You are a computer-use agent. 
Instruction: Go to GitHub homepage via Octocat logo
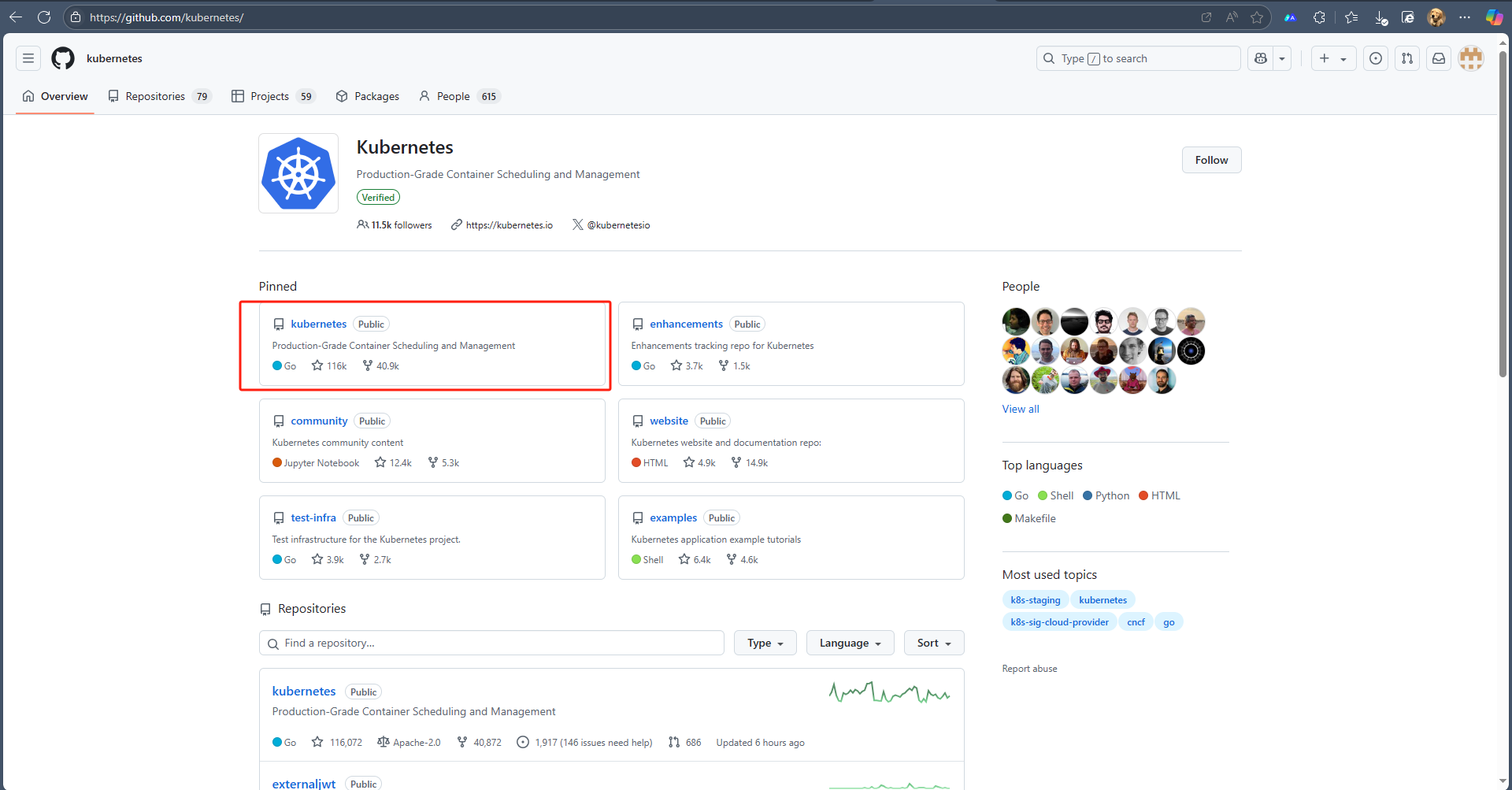(63, 58)
